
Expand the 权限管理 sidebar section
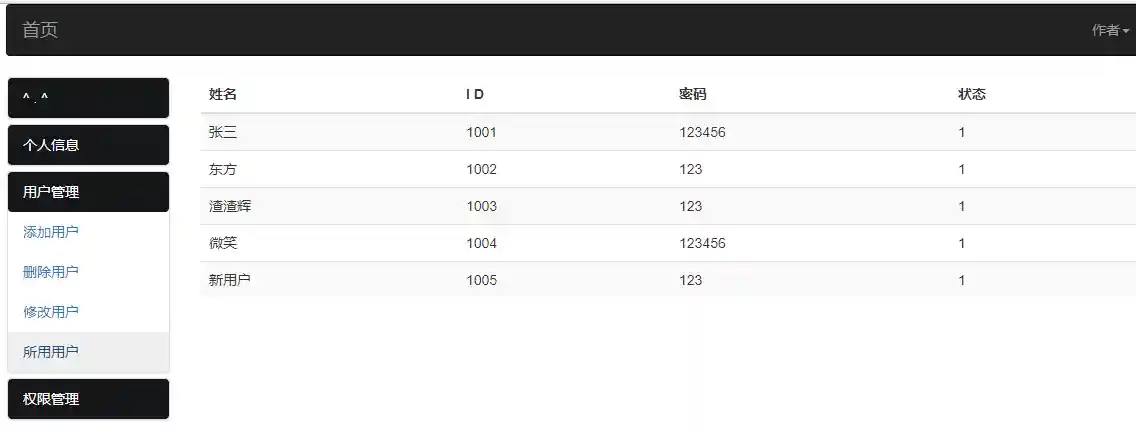[87, 399]
